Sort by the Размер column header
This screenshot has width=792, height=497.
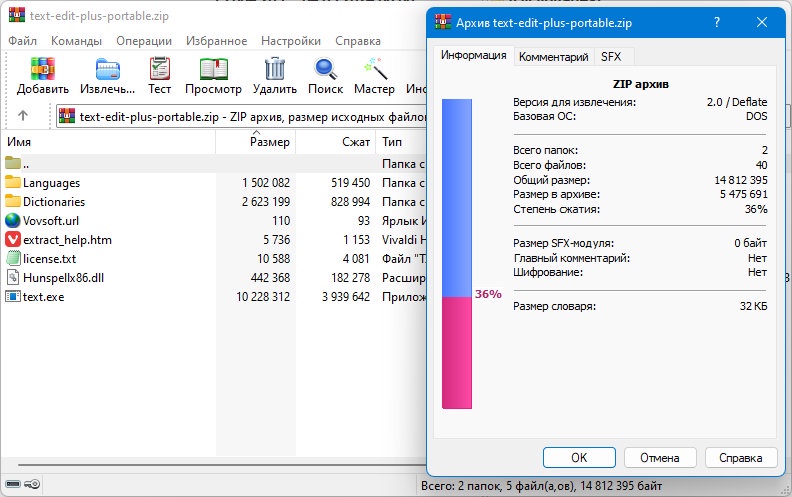click(x=256, y=142)
